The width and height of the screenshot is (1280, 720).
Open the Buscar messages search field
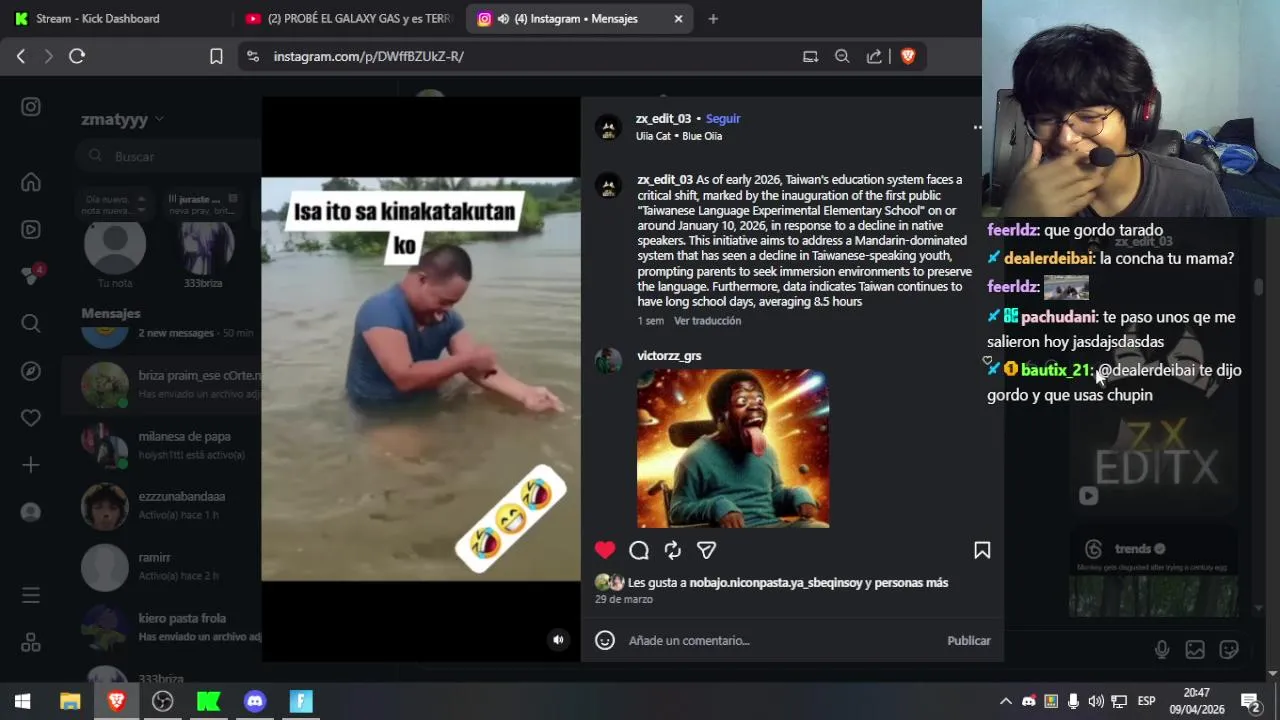click(168, 156)
